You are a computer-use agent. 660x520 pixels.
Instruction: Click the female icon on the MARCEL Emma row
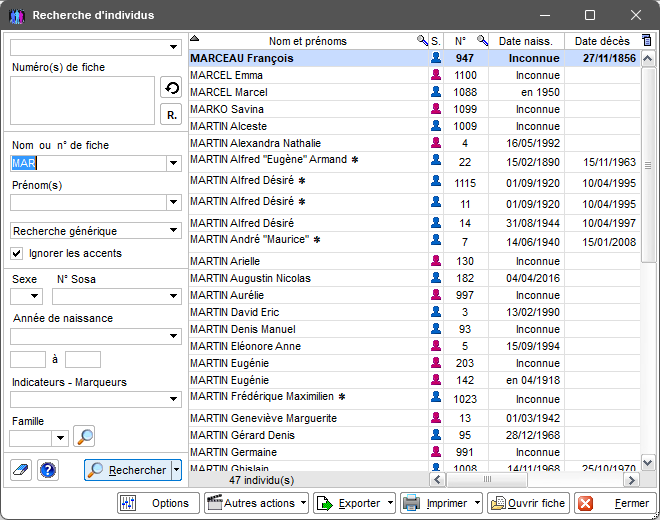[436, 75]
